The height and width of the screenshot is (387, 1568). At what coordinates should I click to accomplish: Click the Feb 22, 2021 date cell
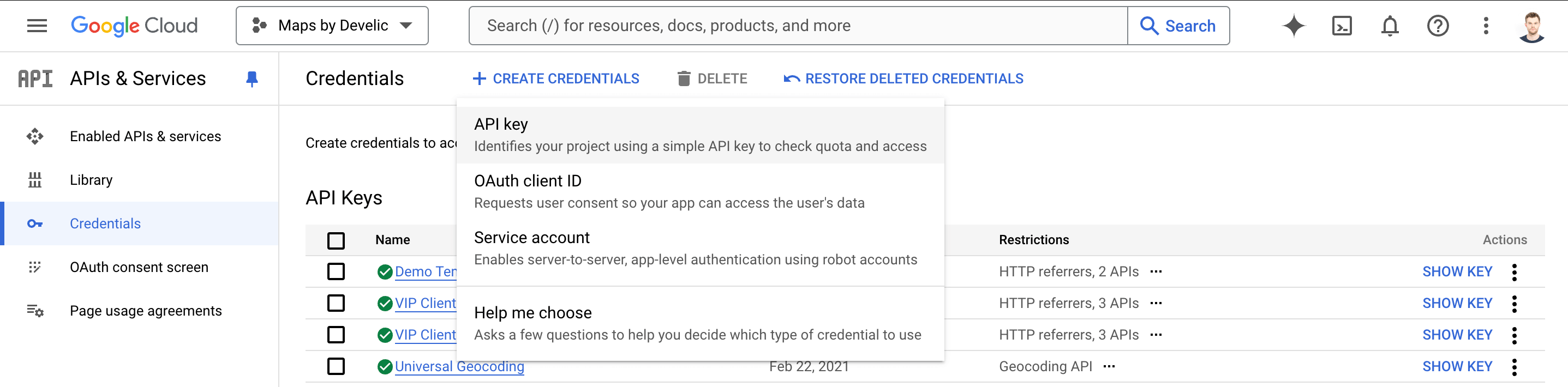pyautogui.click(x=809, y=367)
